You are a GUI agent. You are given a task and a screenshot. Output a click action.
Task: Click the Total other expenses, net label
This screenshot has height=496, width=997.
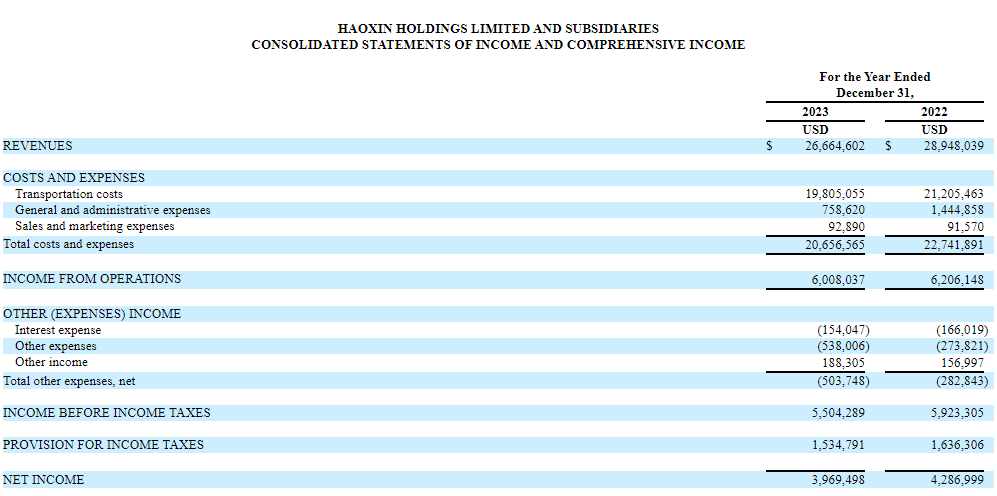click(x=69, y=381)
